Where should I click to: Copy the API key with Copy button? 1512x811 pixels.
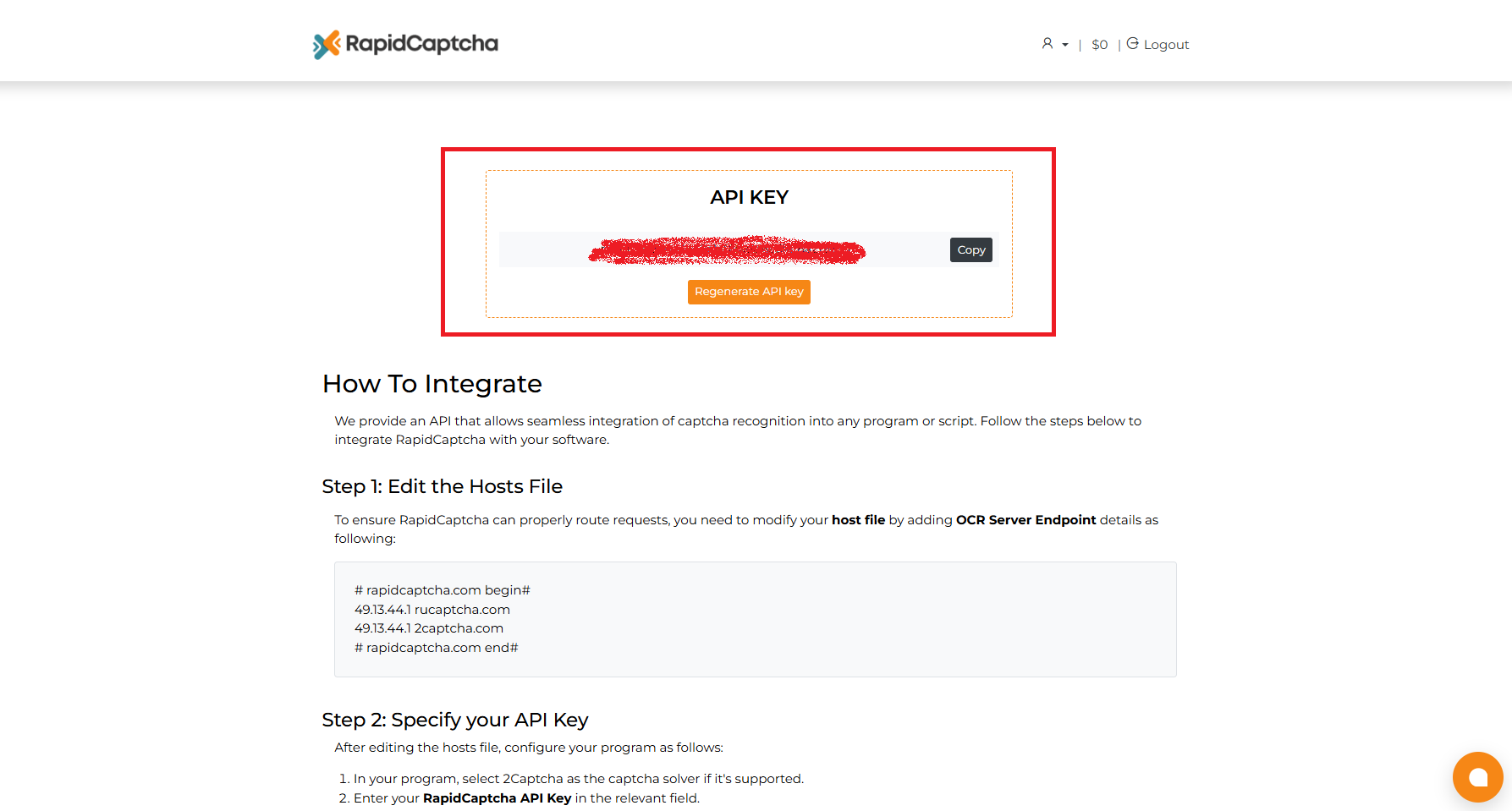click(x=970, y=250)
